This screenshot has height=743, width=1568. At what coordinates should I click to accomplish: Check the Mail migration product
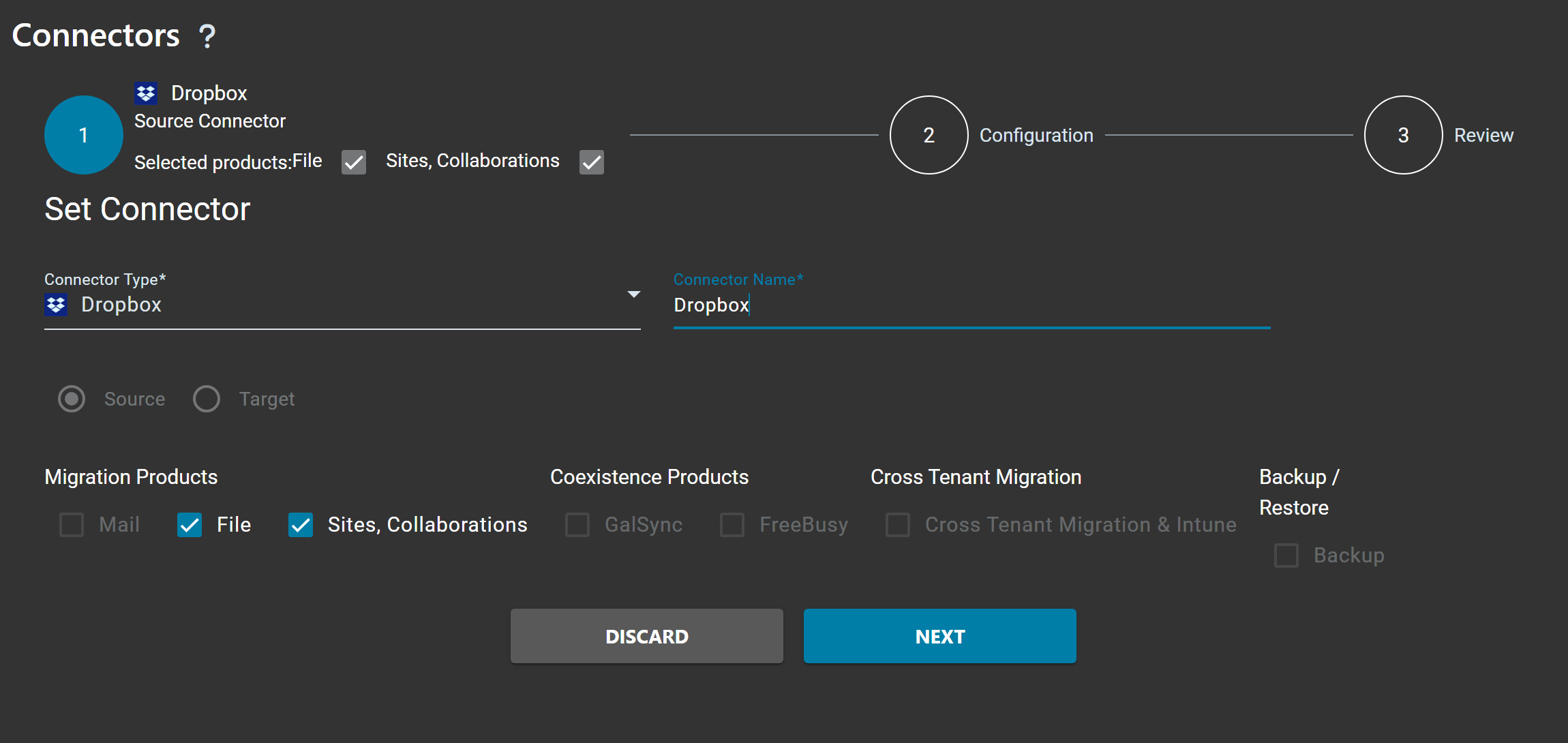click(x=72, y=525)
